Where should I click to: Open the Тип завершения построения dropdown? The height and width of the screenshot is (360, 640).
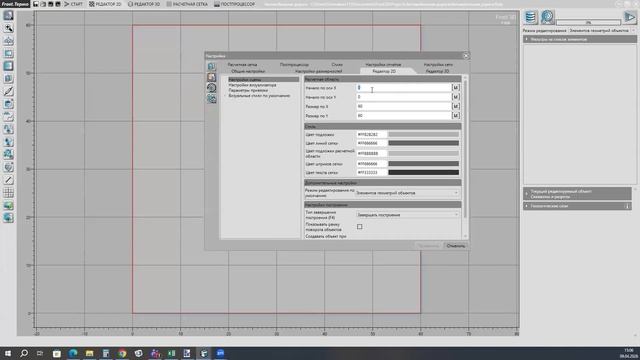tap(407, 215)
